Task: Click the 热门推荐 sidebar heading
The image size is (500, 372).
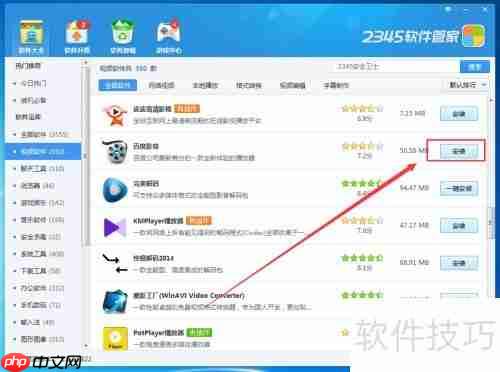Action: (x=28, y=66)
